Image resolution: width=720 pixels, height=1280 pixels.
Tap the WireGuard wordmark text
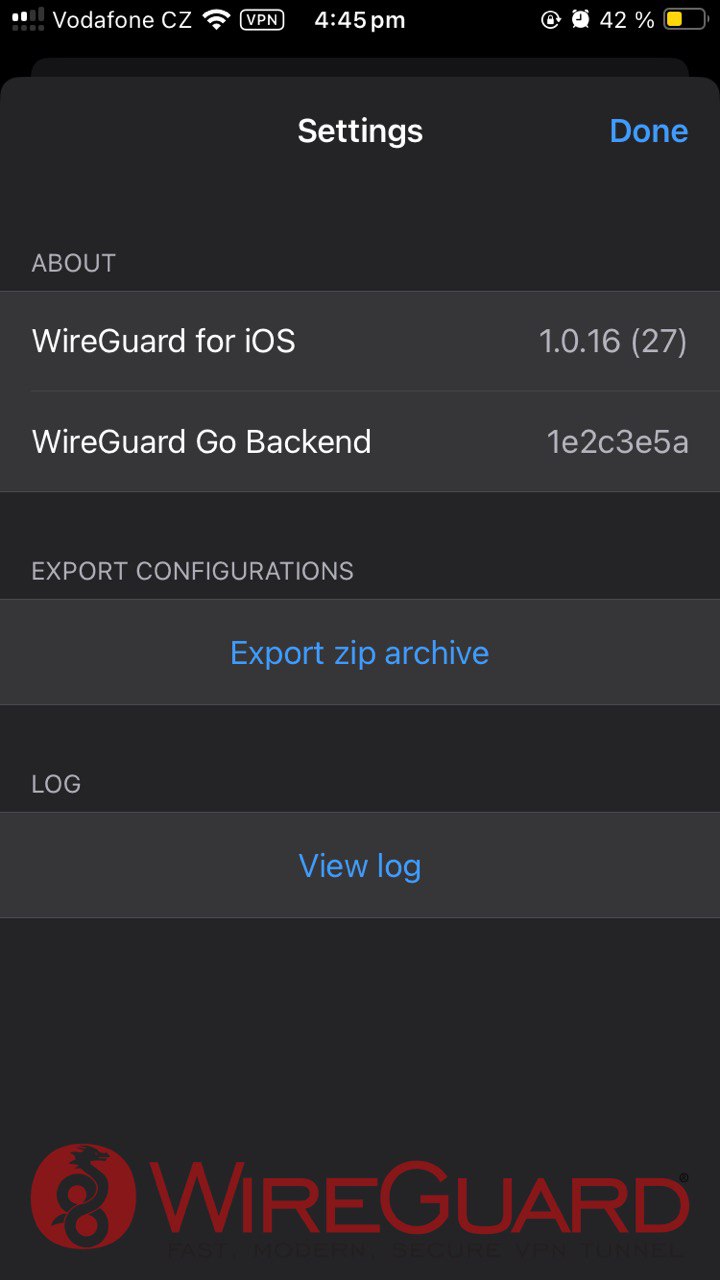tap(420, 1200)
